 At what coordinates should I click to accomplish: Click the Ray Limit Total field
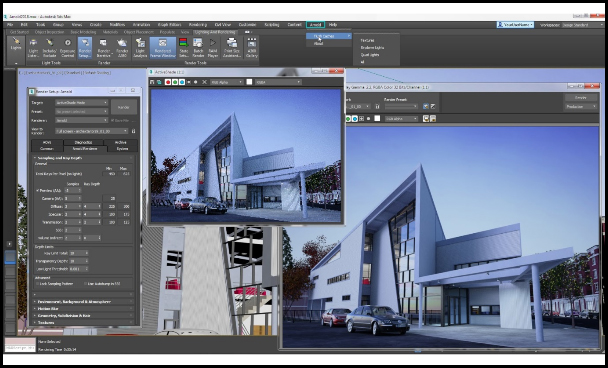(x=79, y=253)
